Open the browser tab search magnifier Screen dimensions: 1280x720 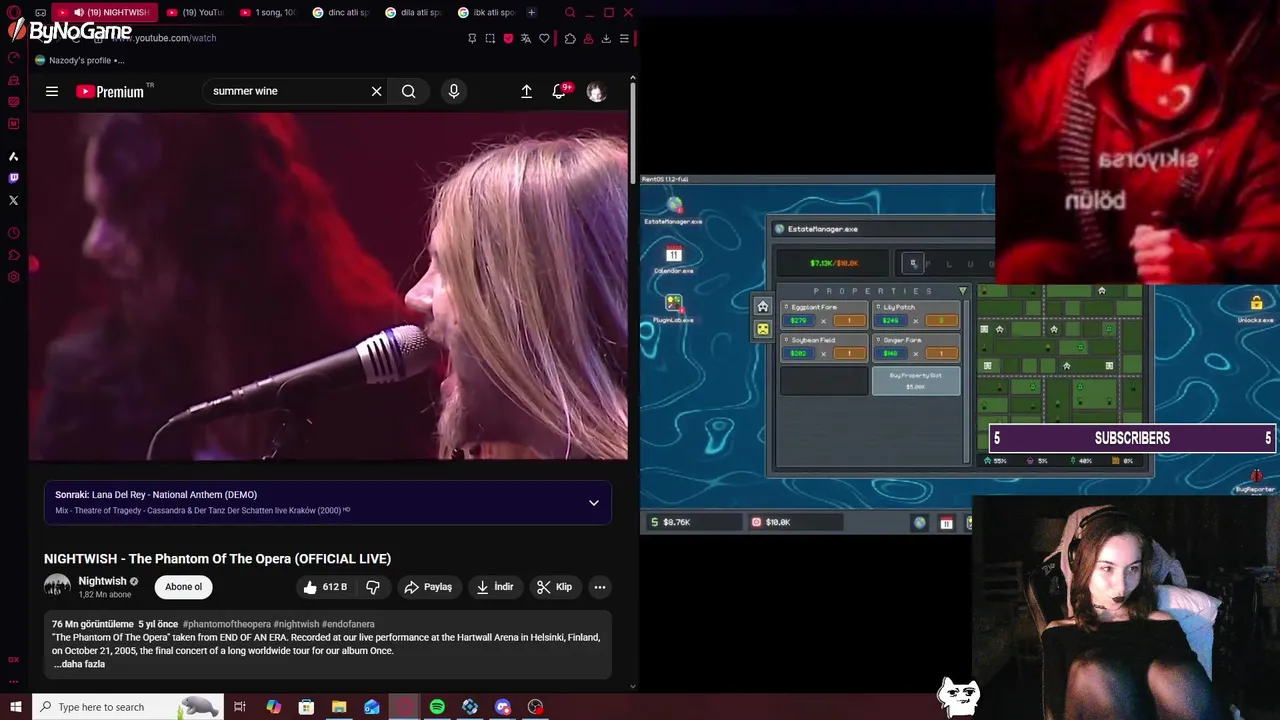point(570,12)
